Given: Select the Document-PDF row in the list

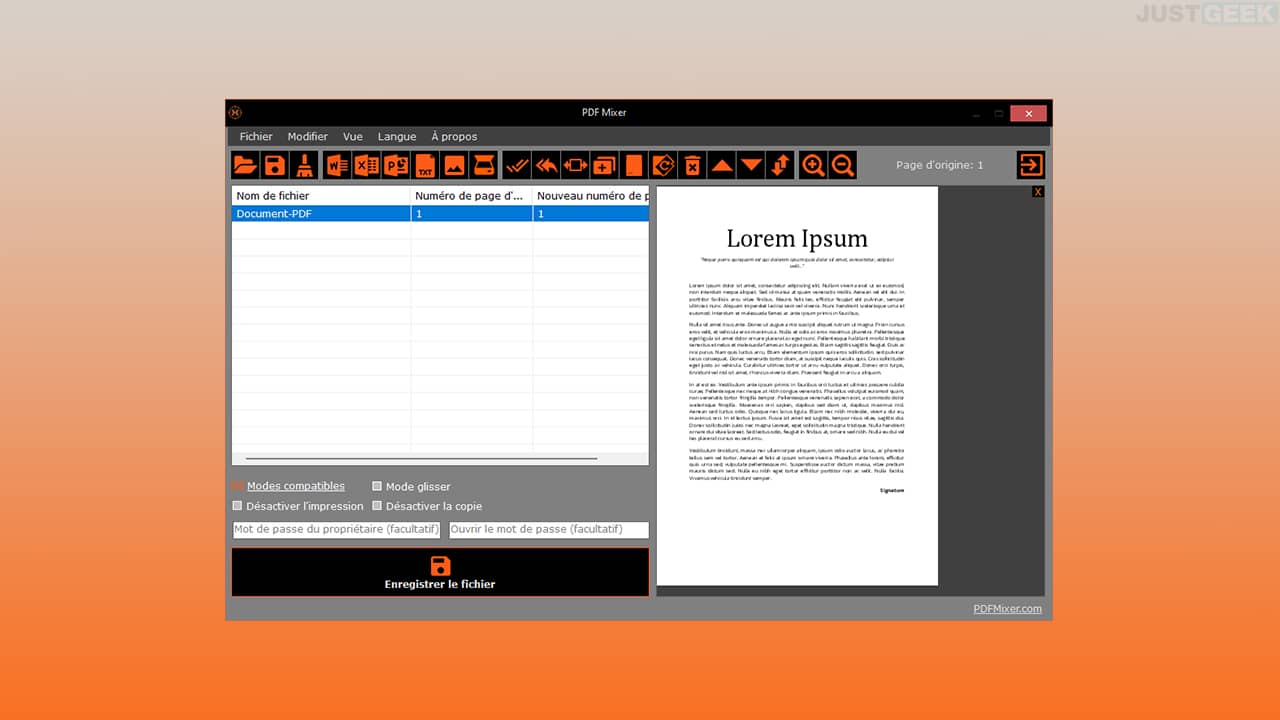Looking at the screenshot, I should coord(440,214).
